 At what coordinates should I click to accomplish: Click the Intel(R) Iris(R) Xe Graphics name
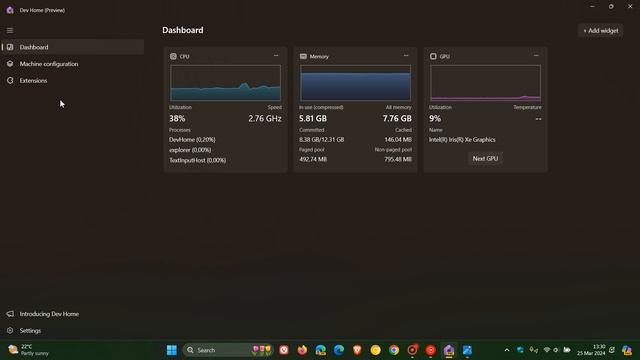coord(462,140)
